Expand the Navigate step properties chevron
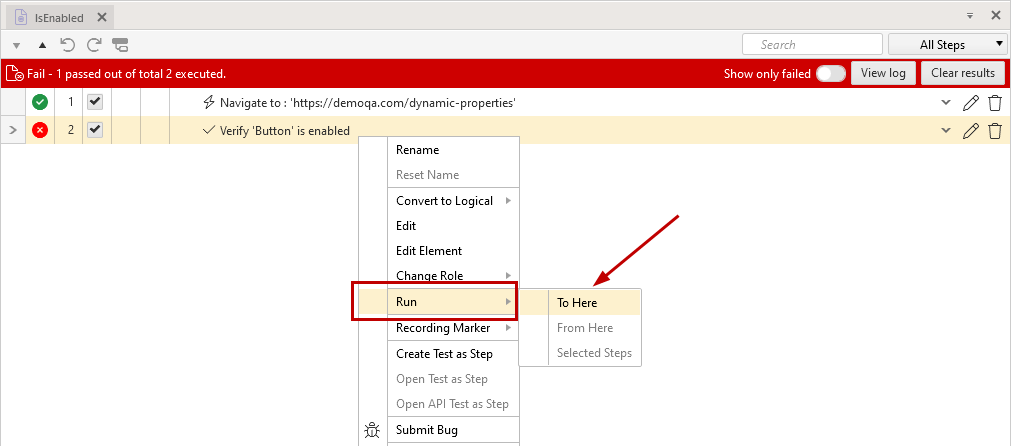The image size is (1011, 446). tap(946, 102)
